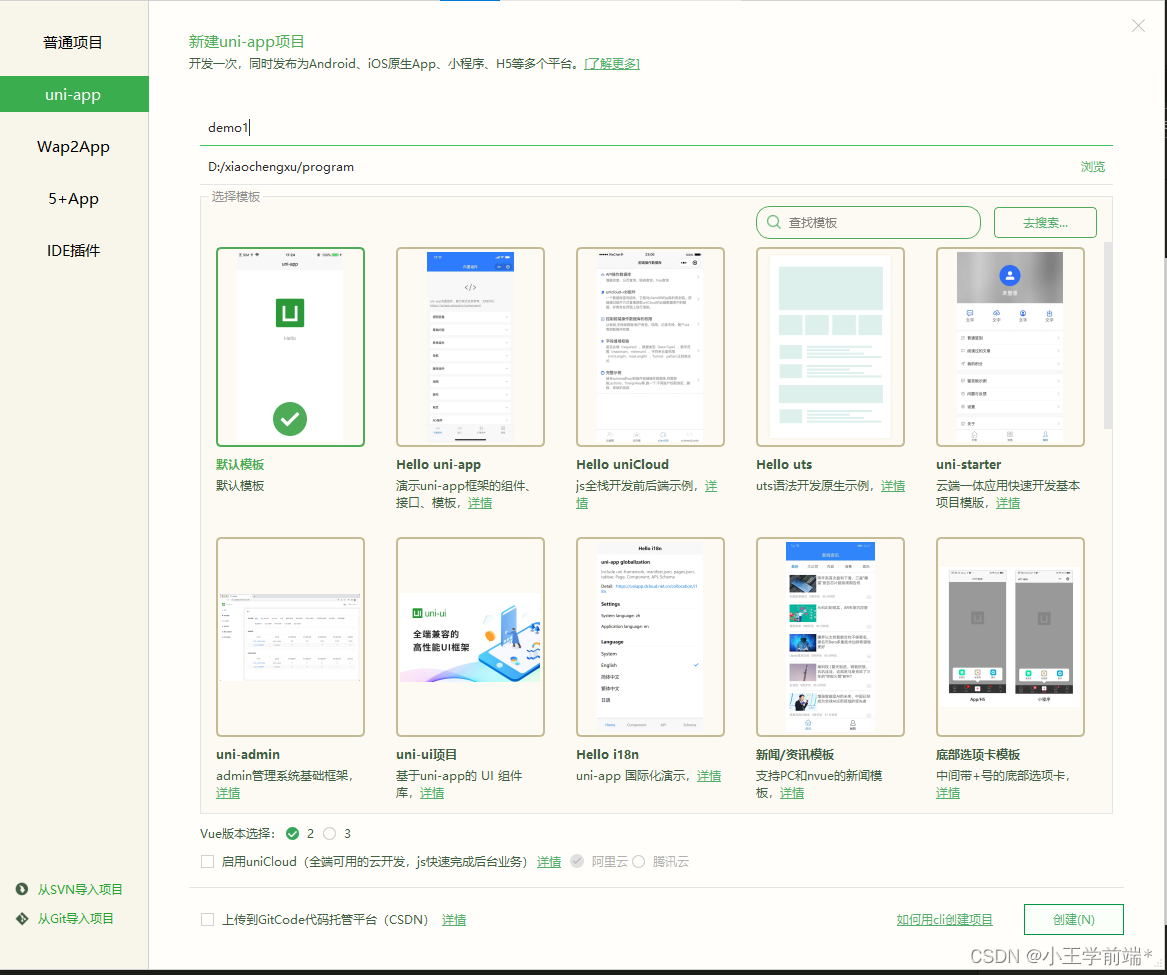
Task: Open 详情 link for uni-starter
Action: [1008, 503]
